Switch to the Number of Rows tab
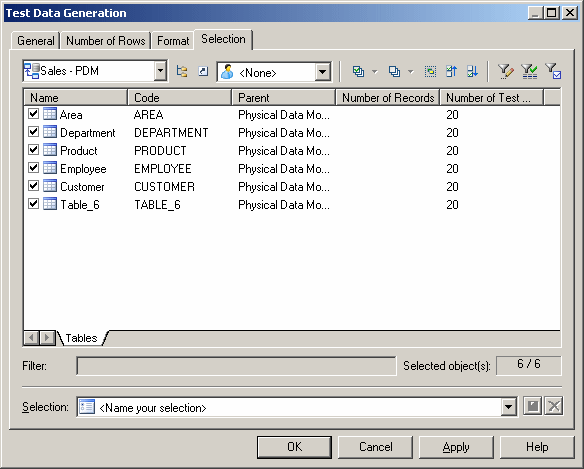Image resolution: width=584 pixels, height=469 pixels. (x=106, y=41)
